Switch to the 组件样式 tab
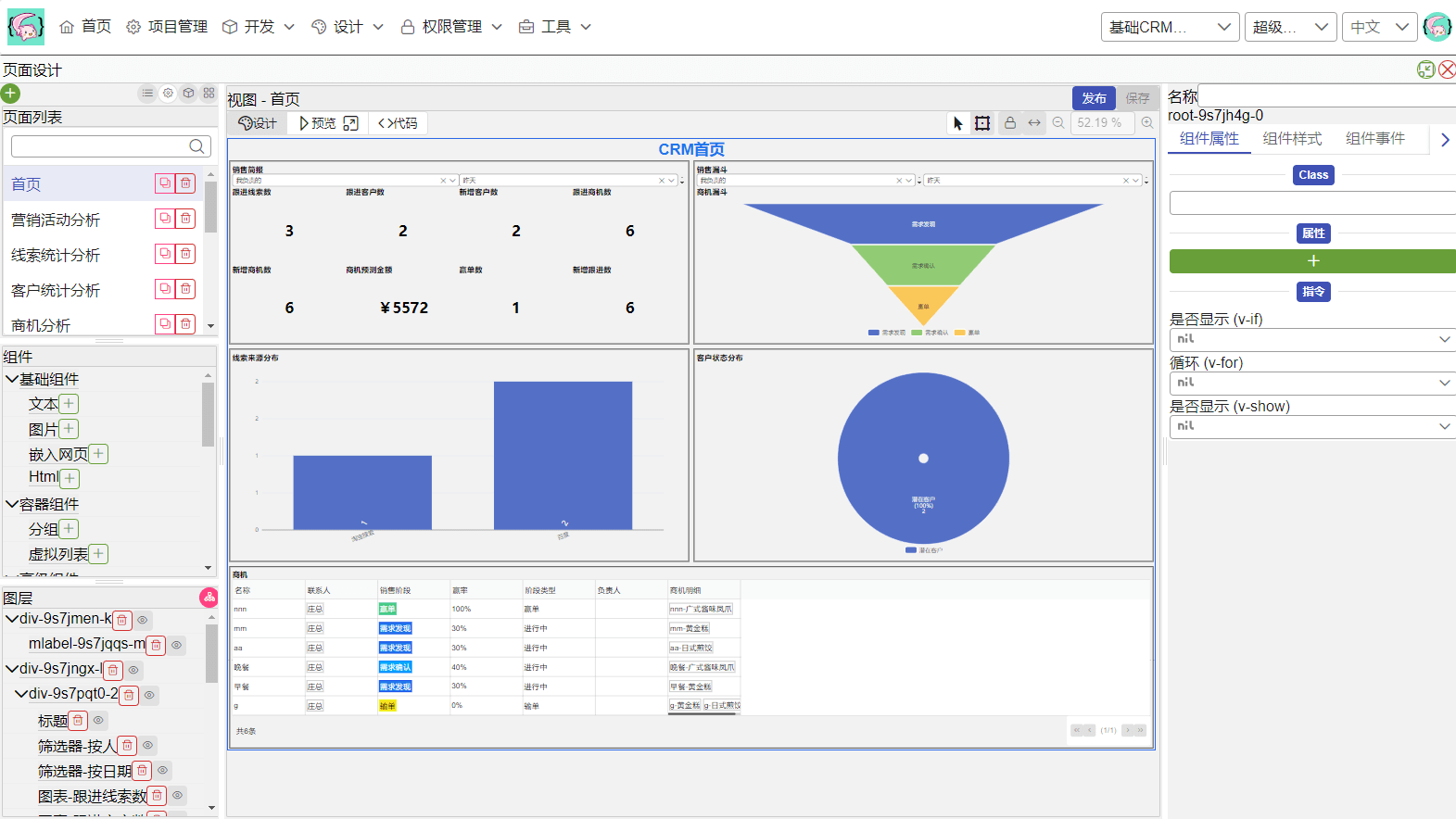Image resolution: width=1456 pixels, height=819 pixels. 1292,139
